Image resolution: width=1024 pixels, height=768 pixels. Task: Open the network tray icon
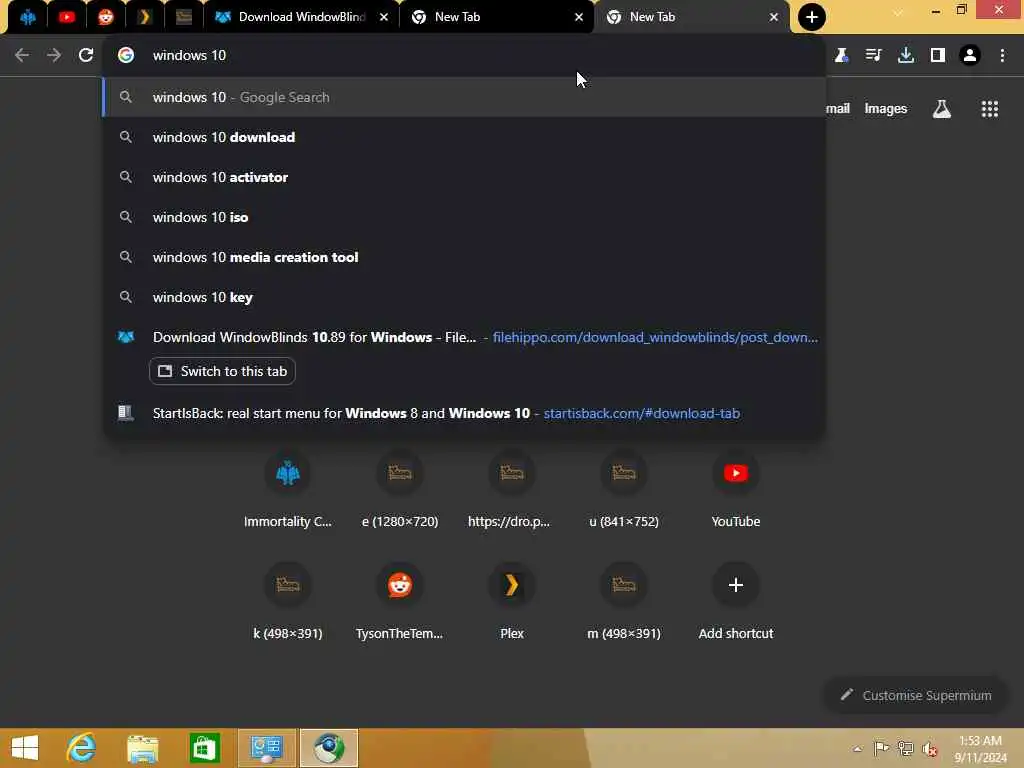(x=905, y=748)
